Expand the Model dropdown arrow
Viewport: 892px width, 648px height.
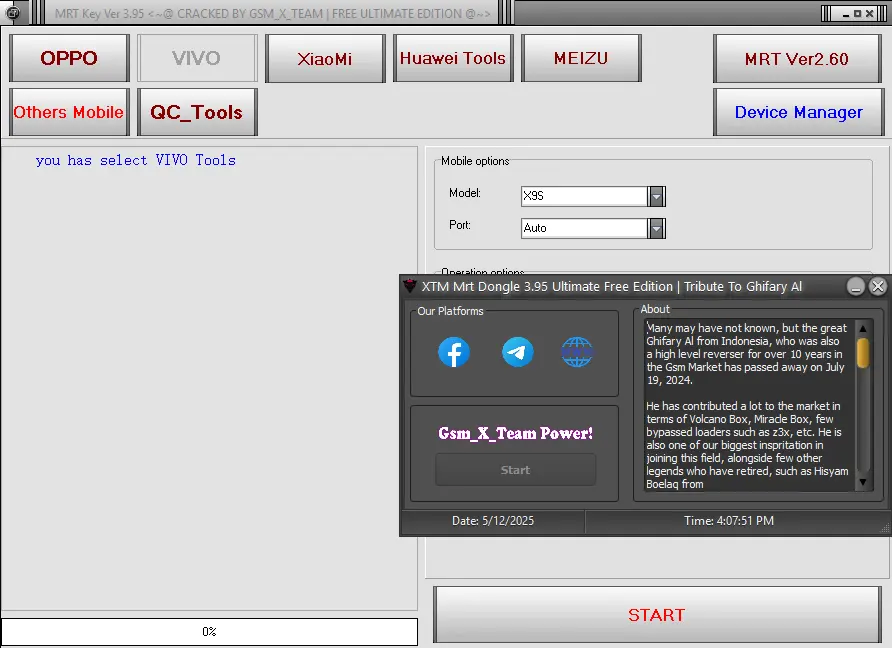[656, 196]
